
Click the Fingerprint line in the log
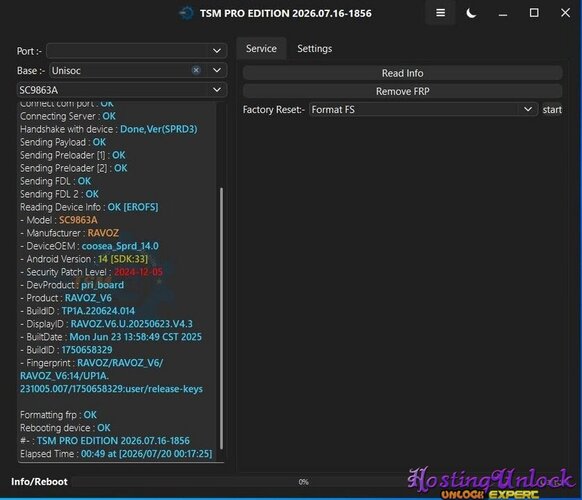point(111,376)
